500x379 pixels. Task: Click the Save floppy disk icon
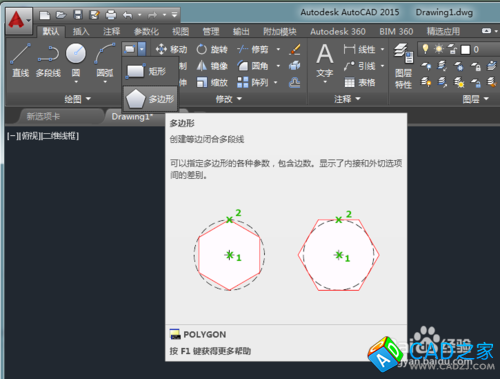(78, 15)
